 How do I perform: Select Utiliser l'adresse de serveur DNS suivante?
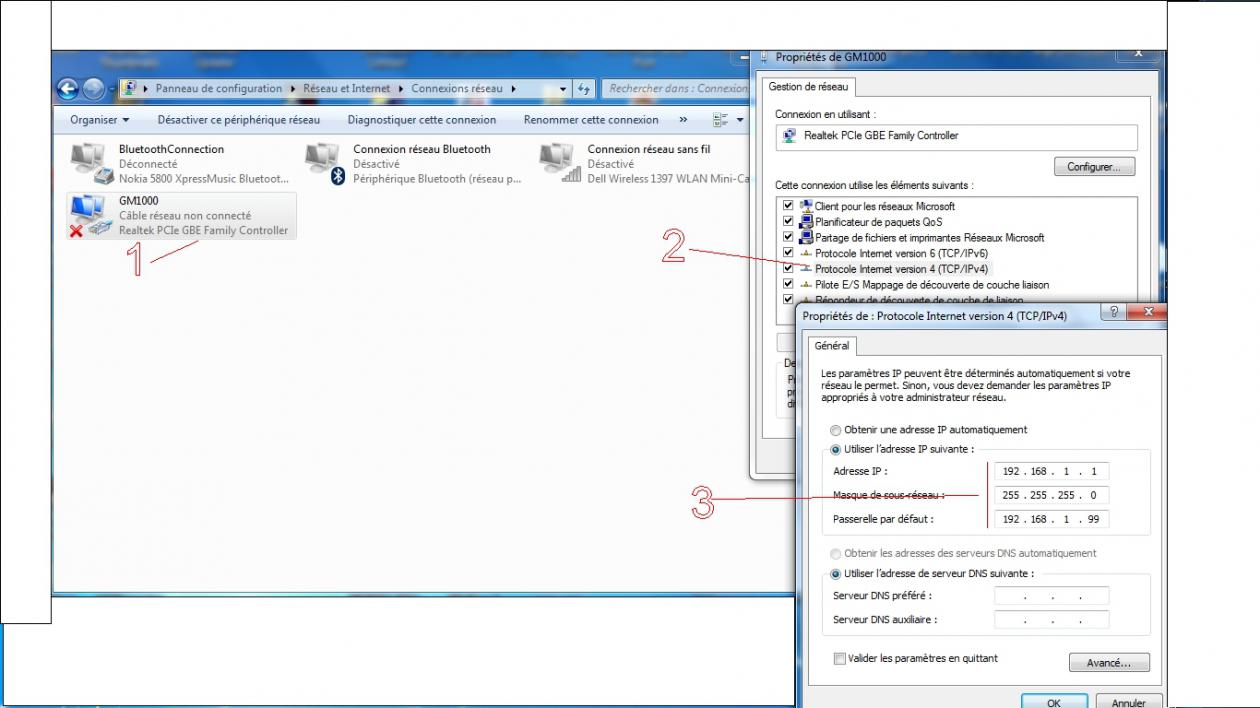[x=836, y=574]
